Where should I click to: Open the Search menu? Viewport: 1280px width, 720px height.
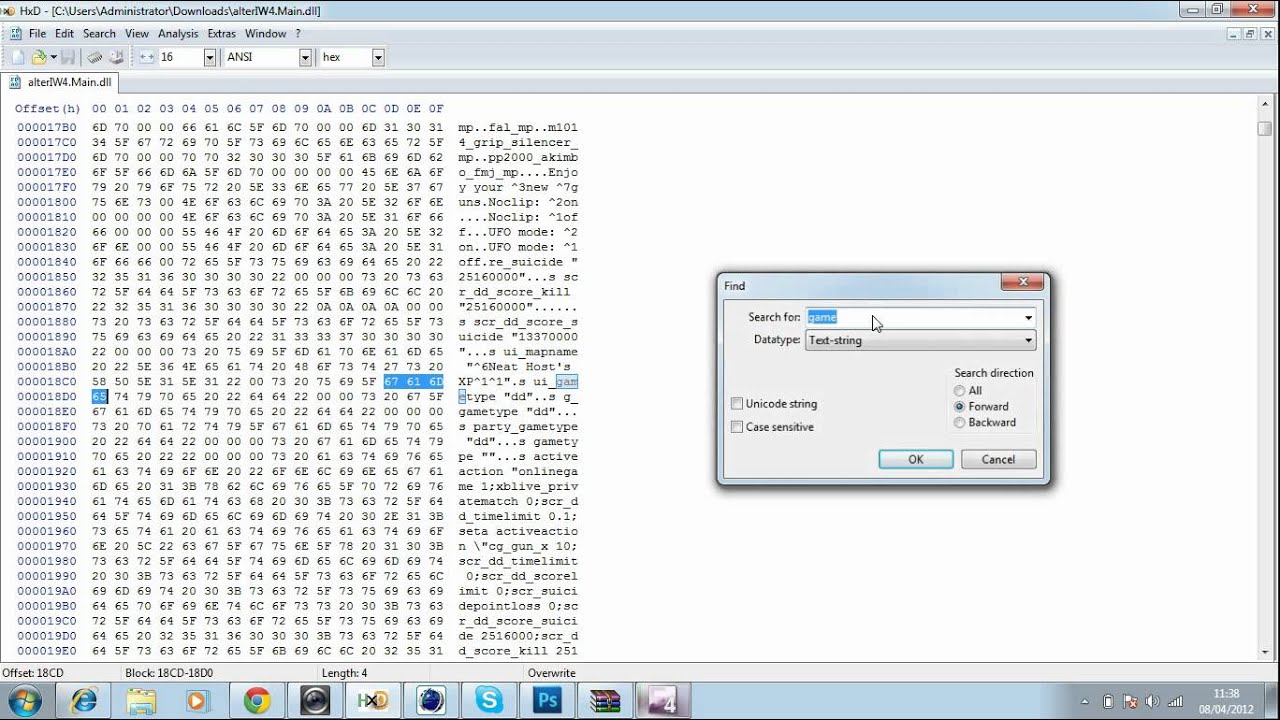point(99,33)
